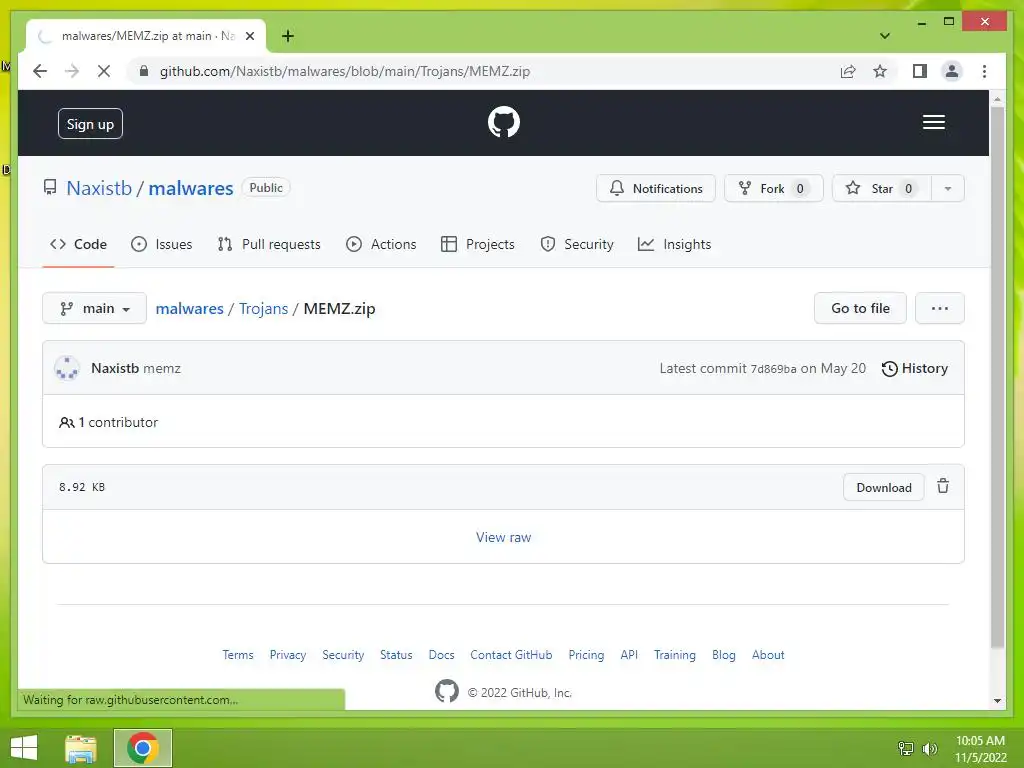Bookmark this page with the star

point(880,71)
